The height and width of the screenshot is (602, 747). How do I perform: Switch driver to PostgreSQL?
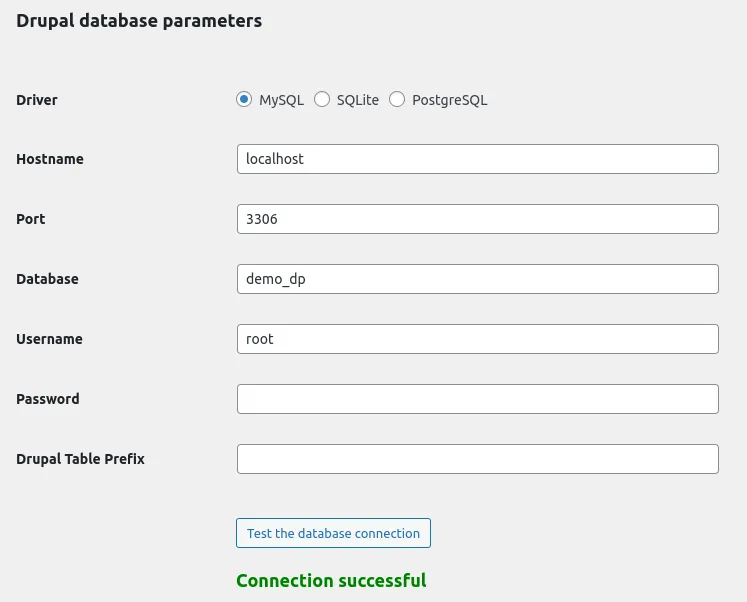click(x=397, y=99)
